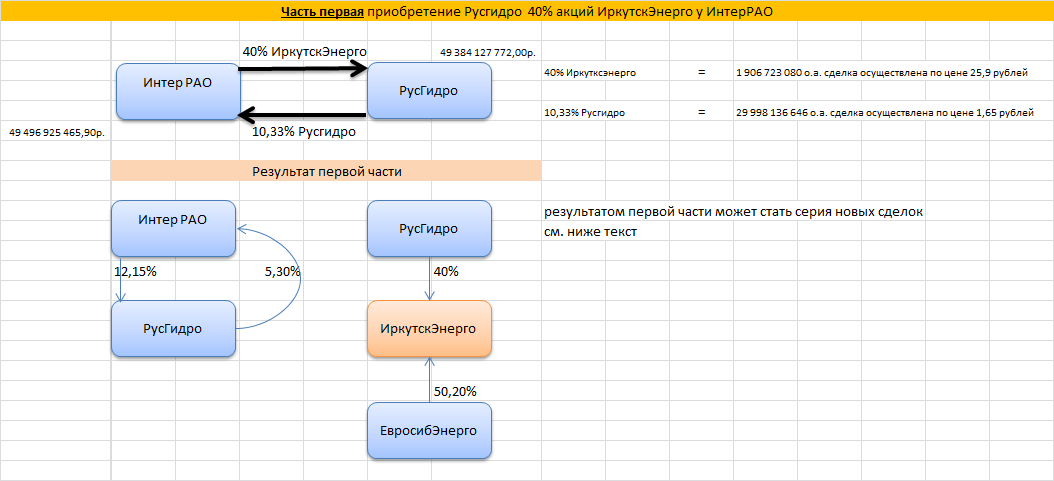The width and height of the screenshot is (1054, 481).
Task: Select the ЕвросибЭнерго box
Action: [x=430, y=431]
